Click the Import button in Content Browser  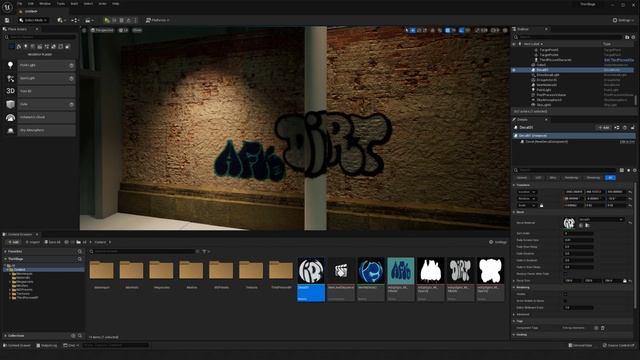coord(33,242)
